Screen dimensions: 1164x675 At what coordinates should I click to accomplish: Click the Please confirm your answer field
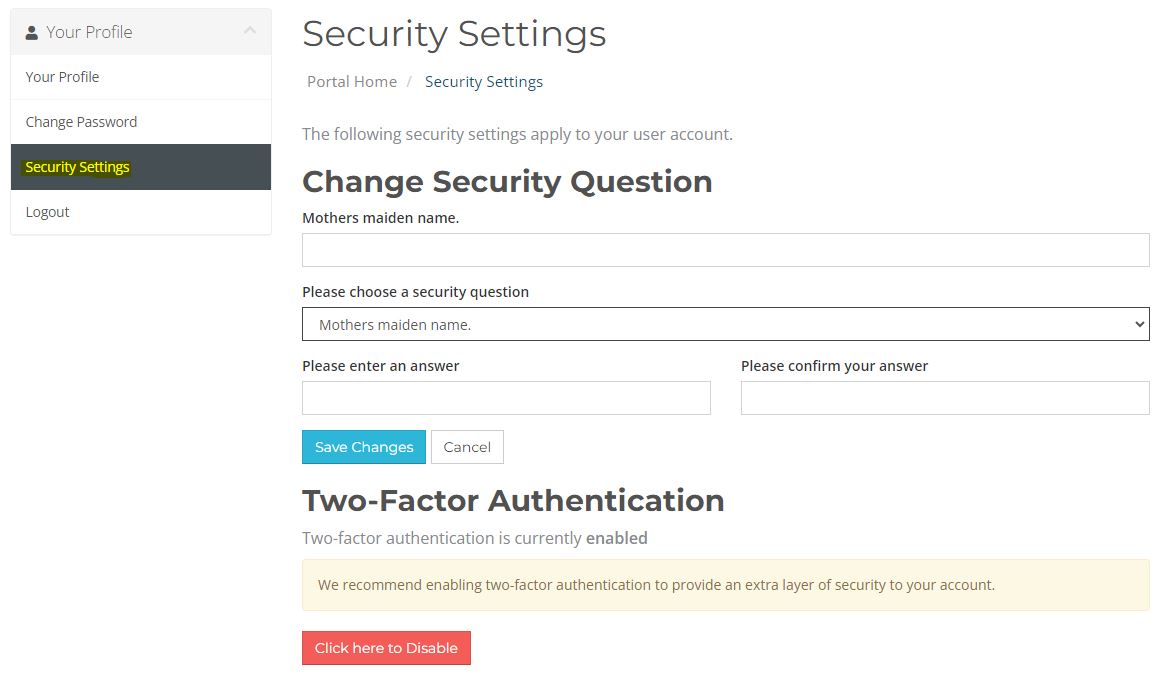945,398
